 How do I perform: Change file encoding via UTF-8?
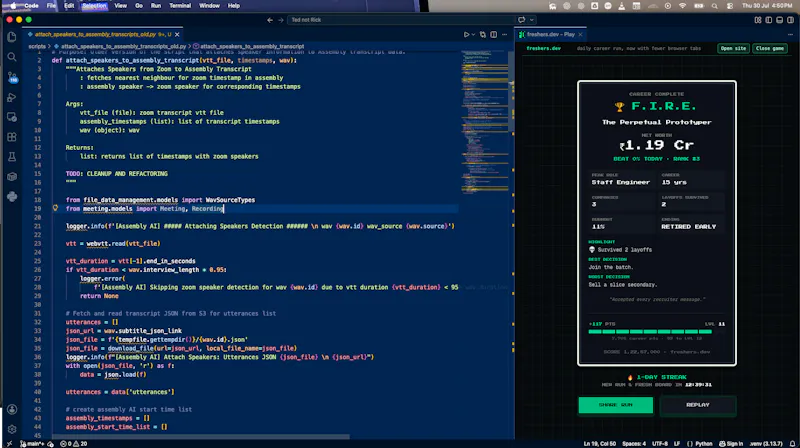(x=659, y=443)
